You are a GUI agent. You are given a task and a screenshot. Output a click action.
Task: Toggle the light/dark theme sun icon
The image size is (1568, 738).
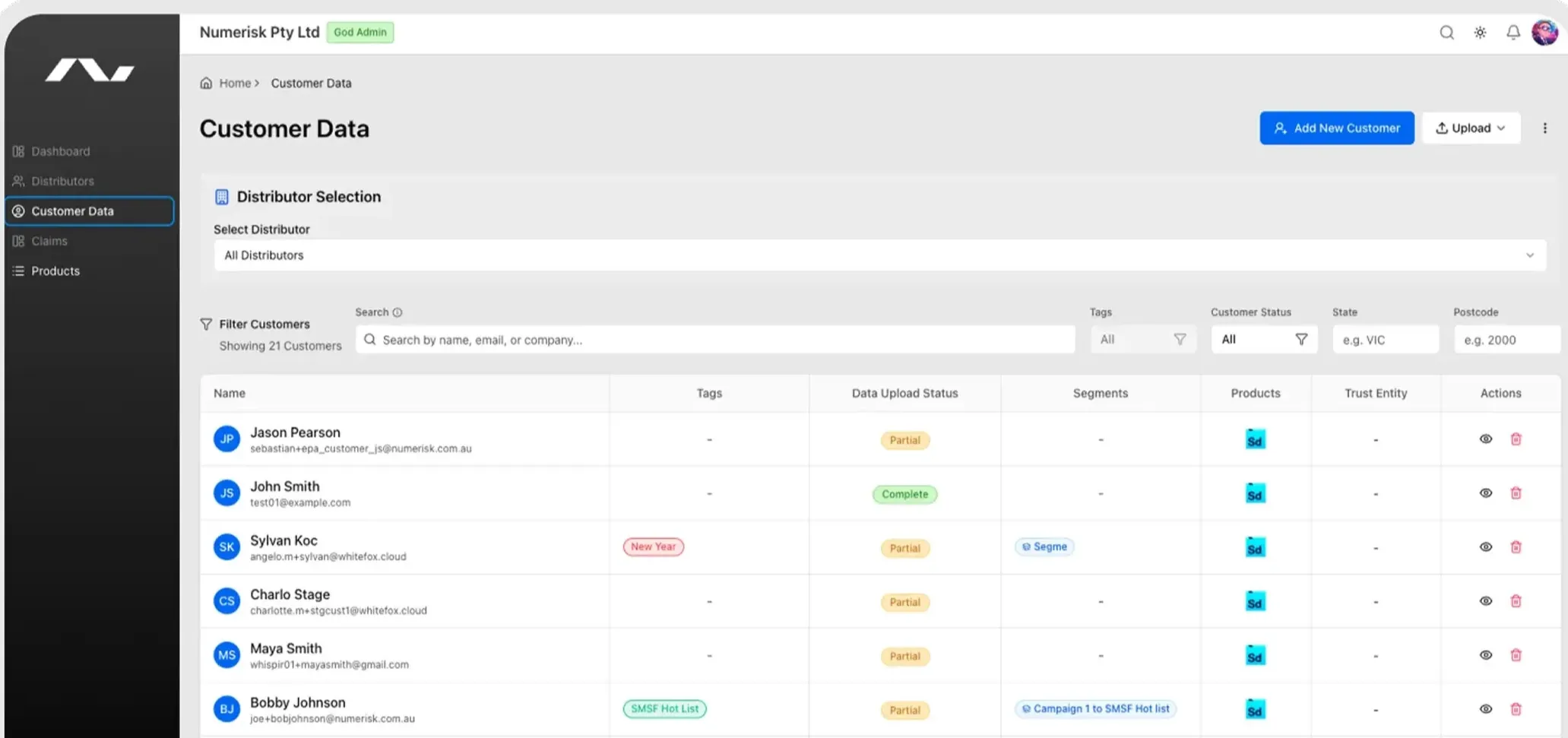(1480, 33)
